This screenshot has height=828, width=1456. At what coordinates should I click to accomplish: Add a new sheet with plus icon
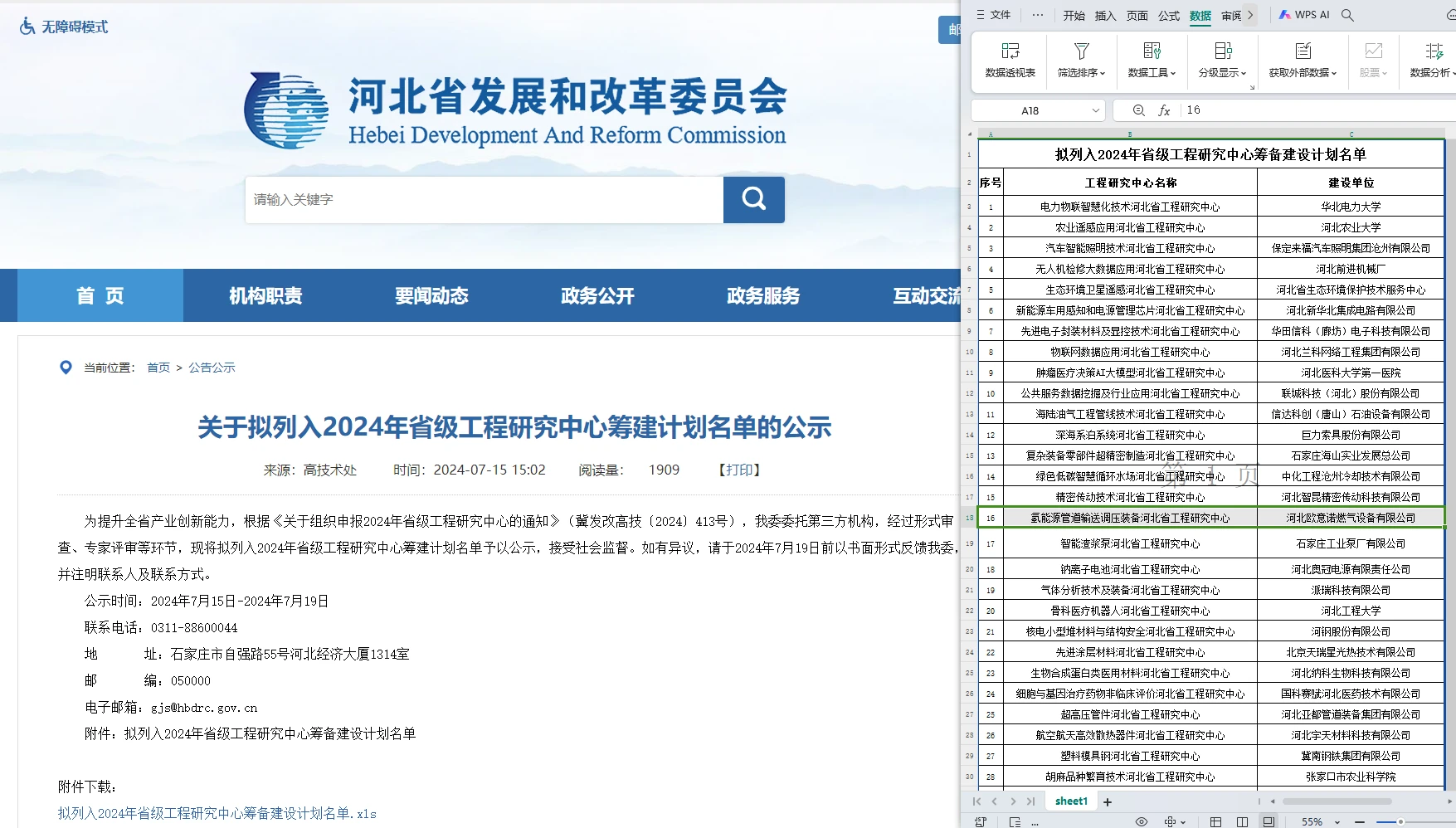pyautogui.click(x=1107, y=801)
